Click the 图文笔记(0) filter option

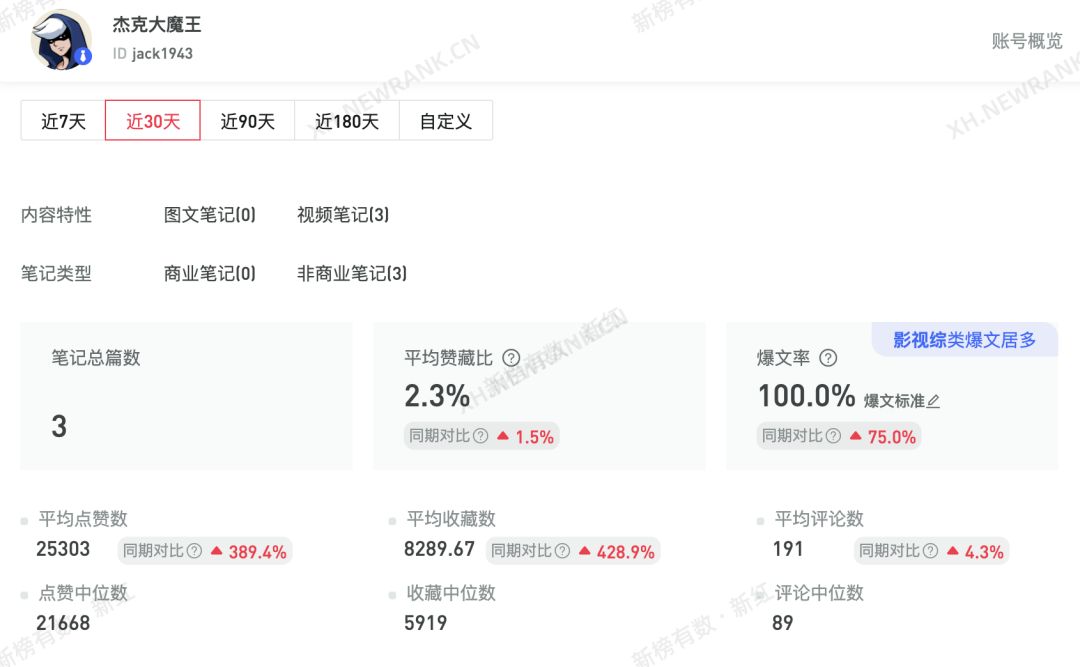[211, 214]
